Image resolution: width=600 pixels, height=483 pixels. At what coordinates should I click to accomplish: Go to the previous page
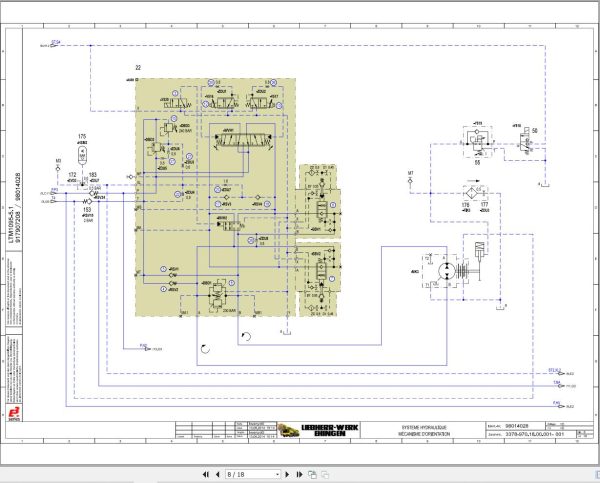[218, 475]
